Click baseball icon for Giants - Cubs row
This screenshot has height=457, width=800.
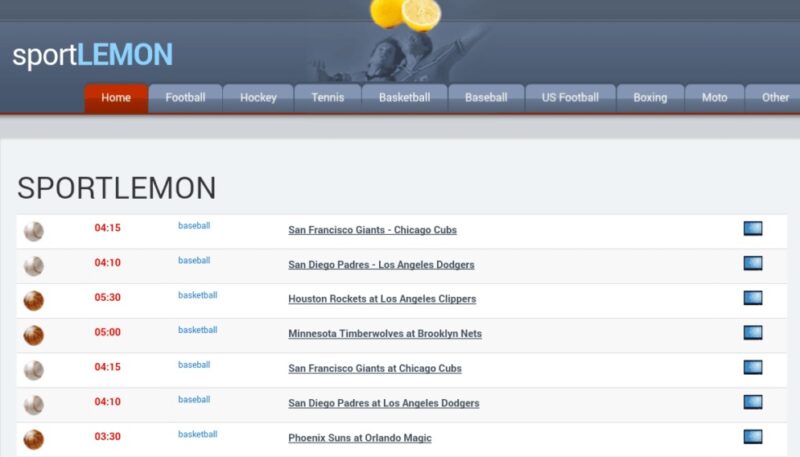pyautogui.click(x=34, y=232)
